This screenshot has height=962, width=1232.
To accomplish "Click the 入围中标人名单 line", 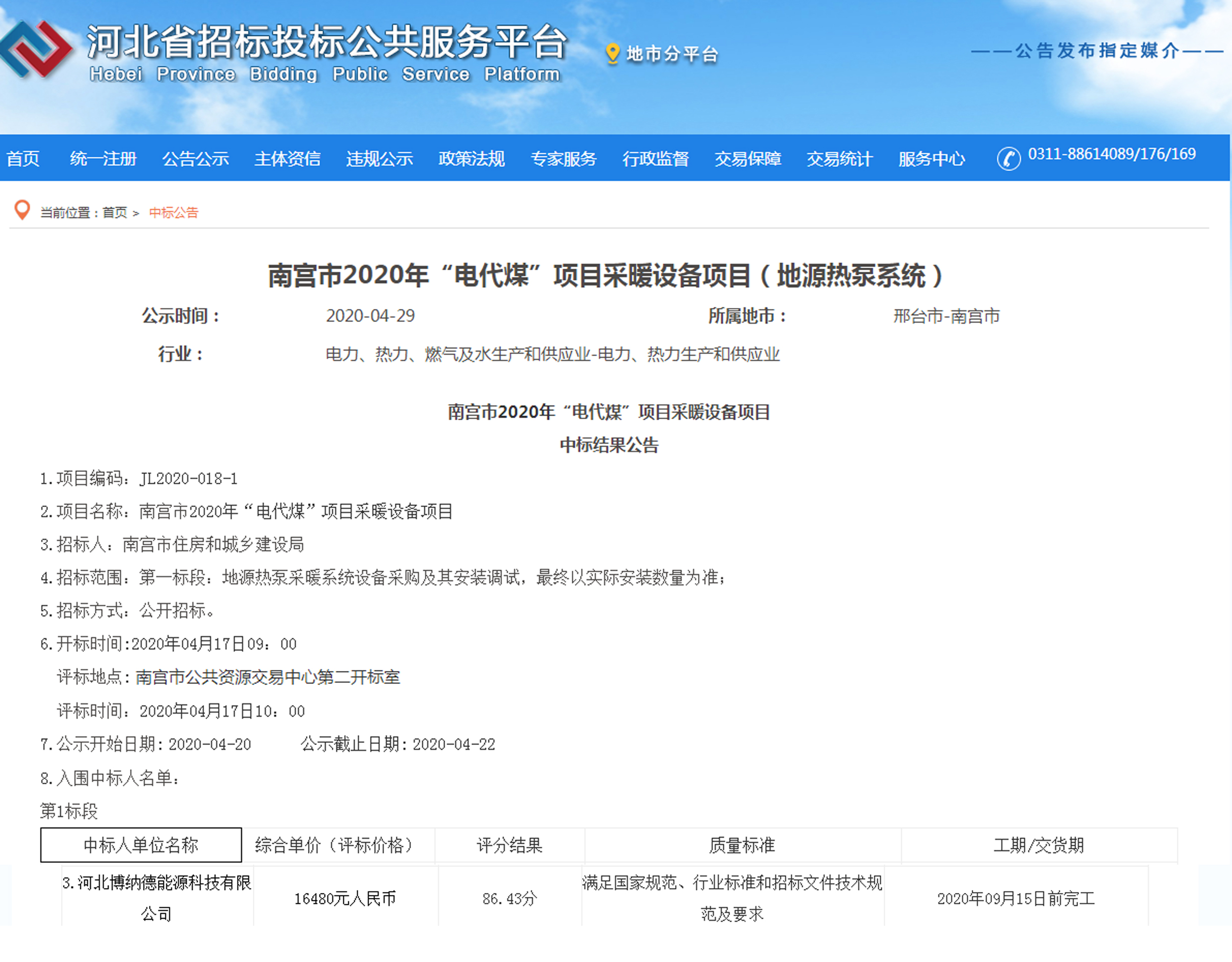I will (110, 778).
